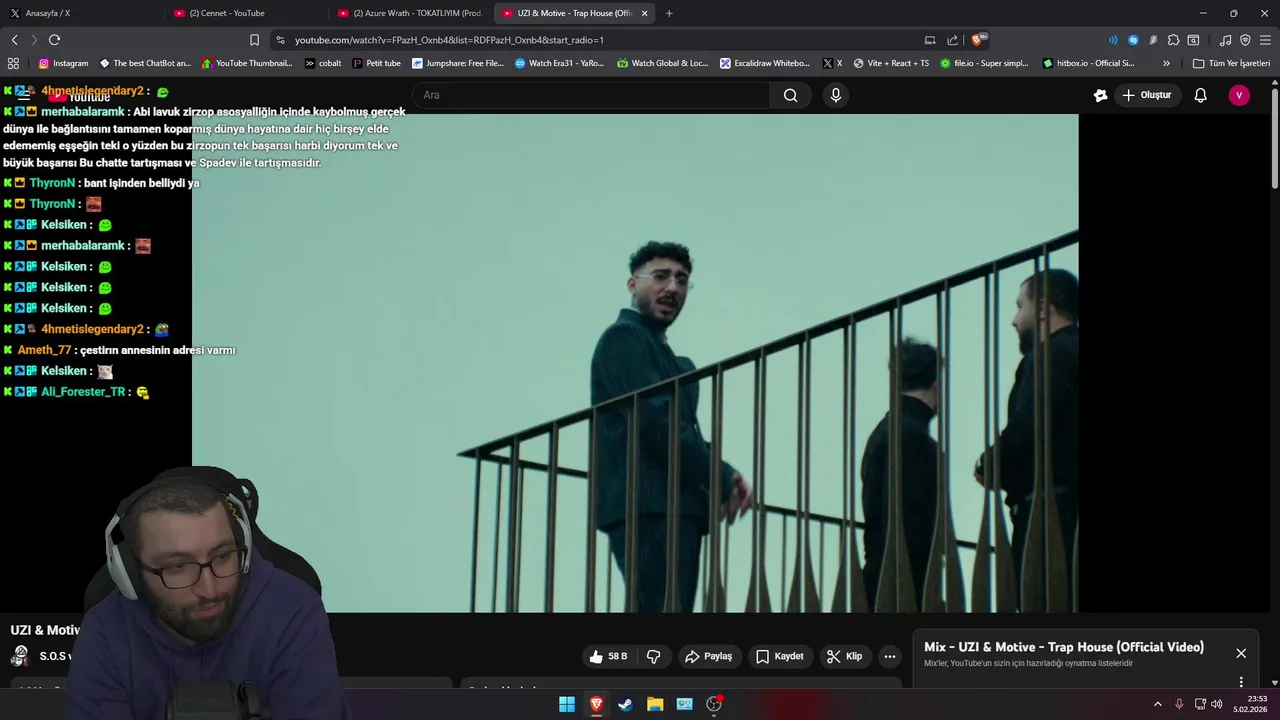
Task: Open The best ChatBot bookmark
Action: 145,63
